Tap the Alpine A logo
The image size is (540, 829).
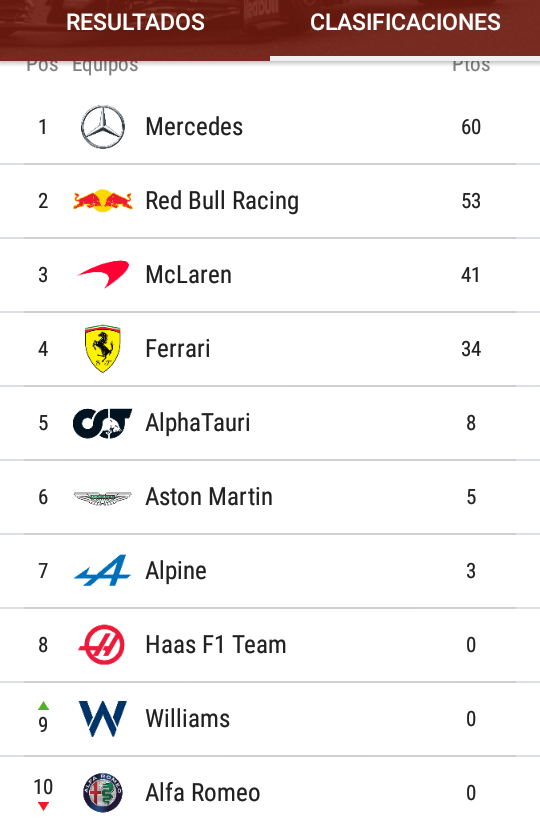point(103,570)
